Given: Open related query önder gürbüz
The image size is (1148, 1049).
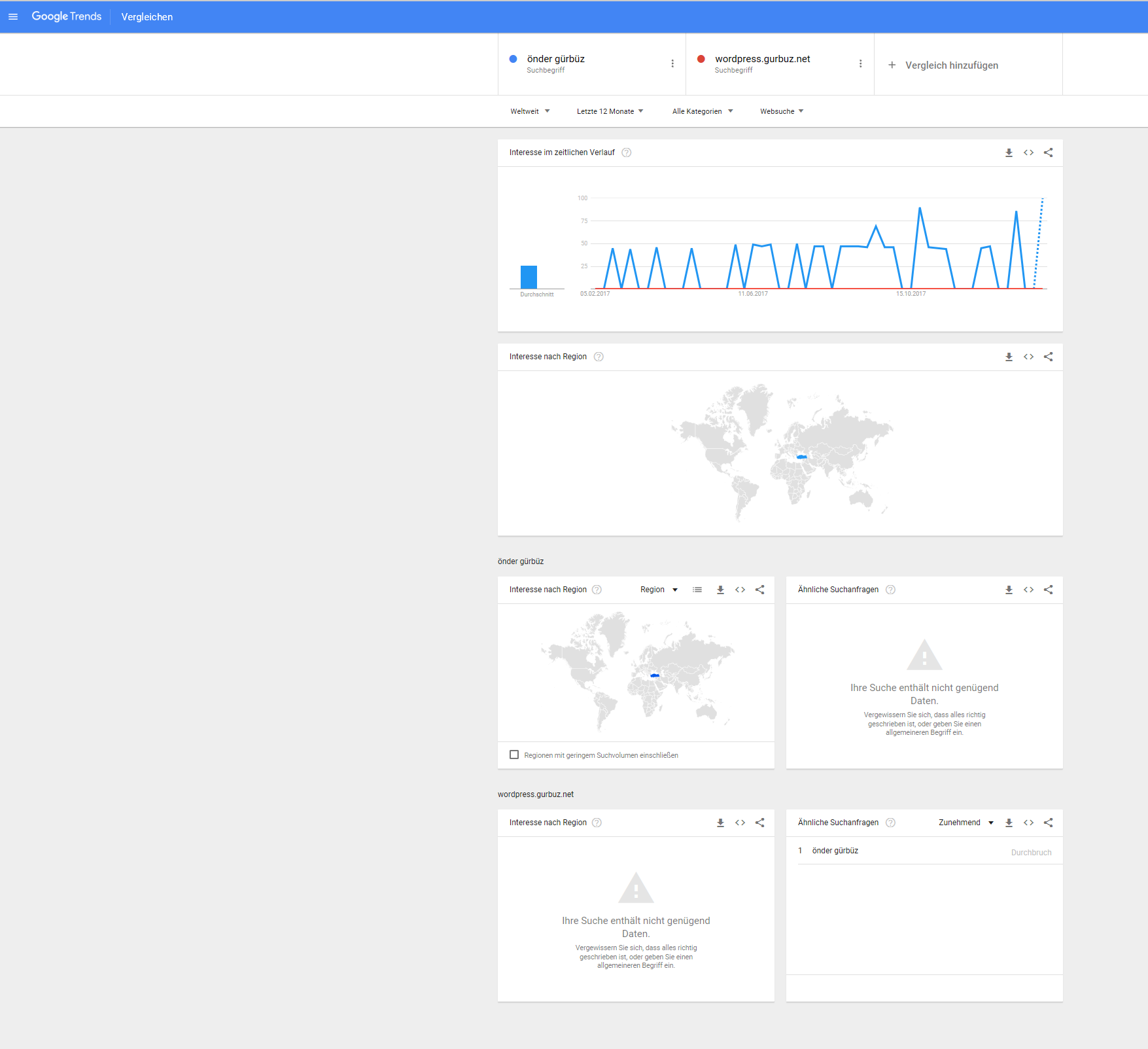Looking at the screenshot, I should (835, 851).
